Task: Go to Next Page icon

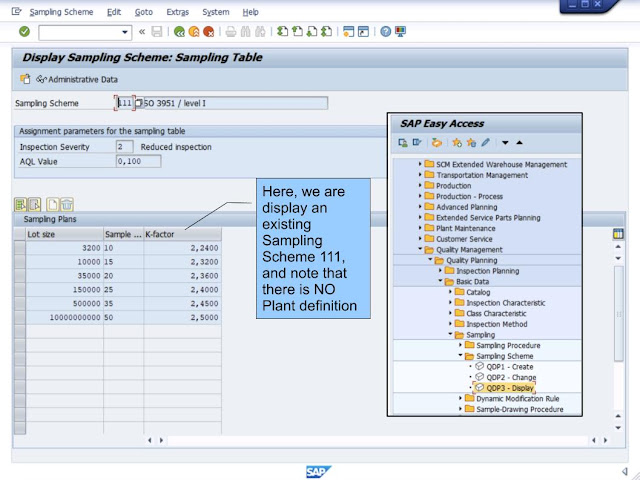Action: tap(312, 31)
